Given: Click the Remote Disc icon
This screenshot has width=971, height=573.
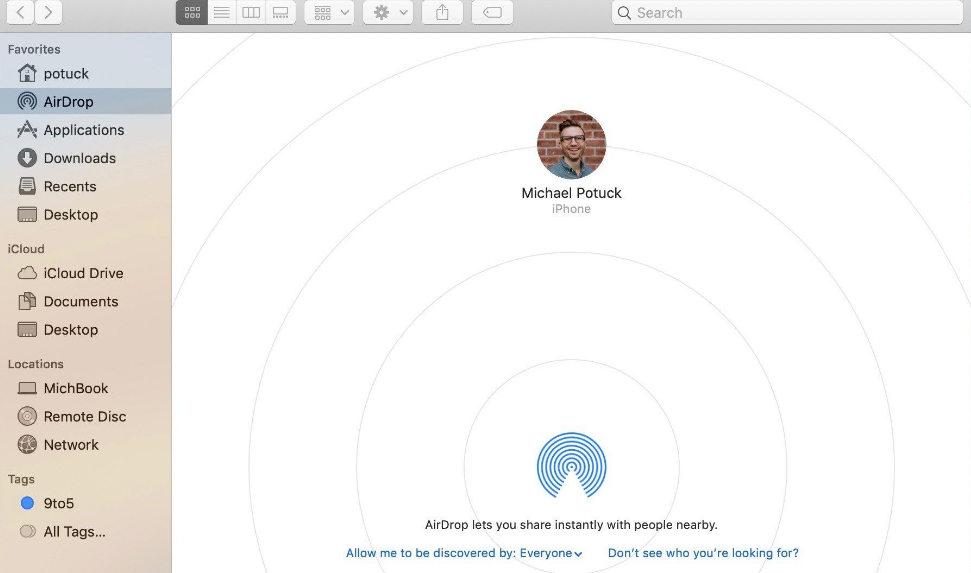Looking at the screenshot, I should (x=27, y=416).
